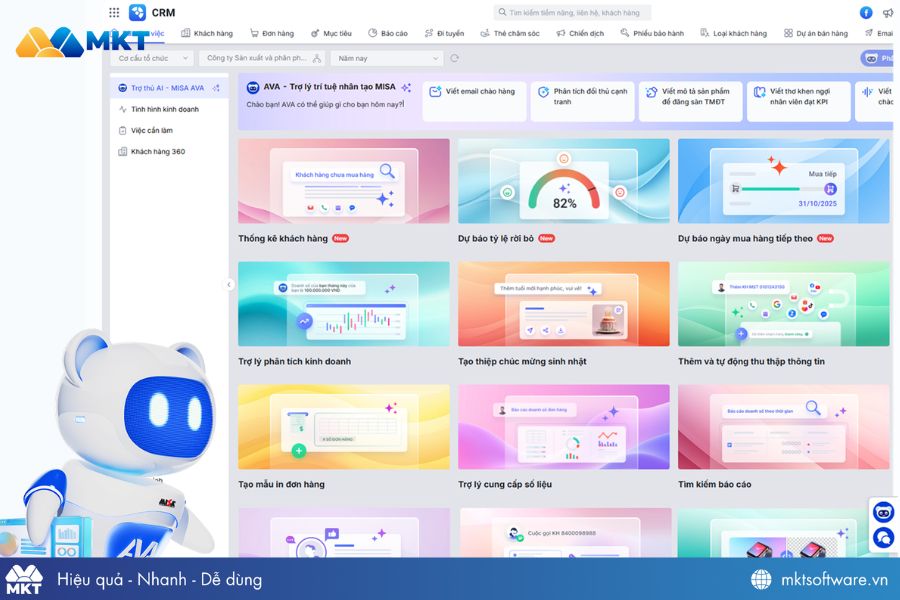
Task: Click the Dự báo tỷ lệ rời bỏ title text
Action: [x=496, y=238]
